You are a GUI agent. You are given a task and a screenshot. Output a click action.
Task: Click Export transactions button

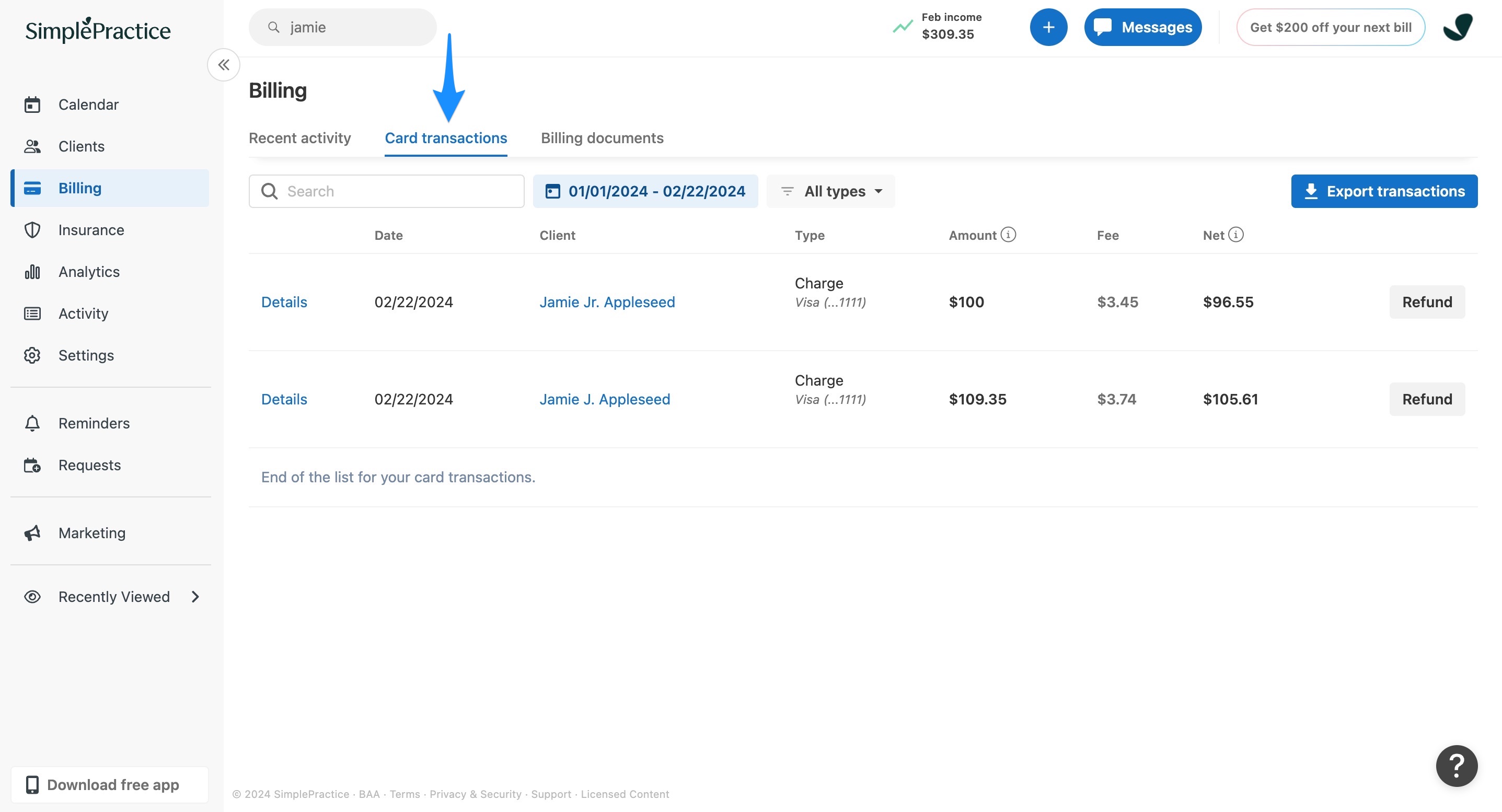(x=1384, y=191)
